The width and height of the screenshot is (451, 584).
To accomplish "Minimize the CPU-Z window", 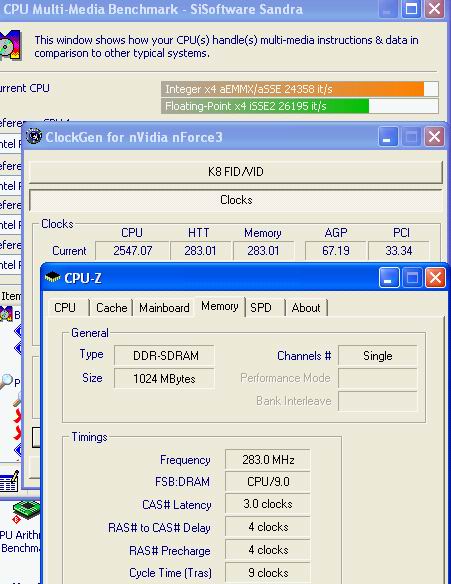I will point(388,277).
